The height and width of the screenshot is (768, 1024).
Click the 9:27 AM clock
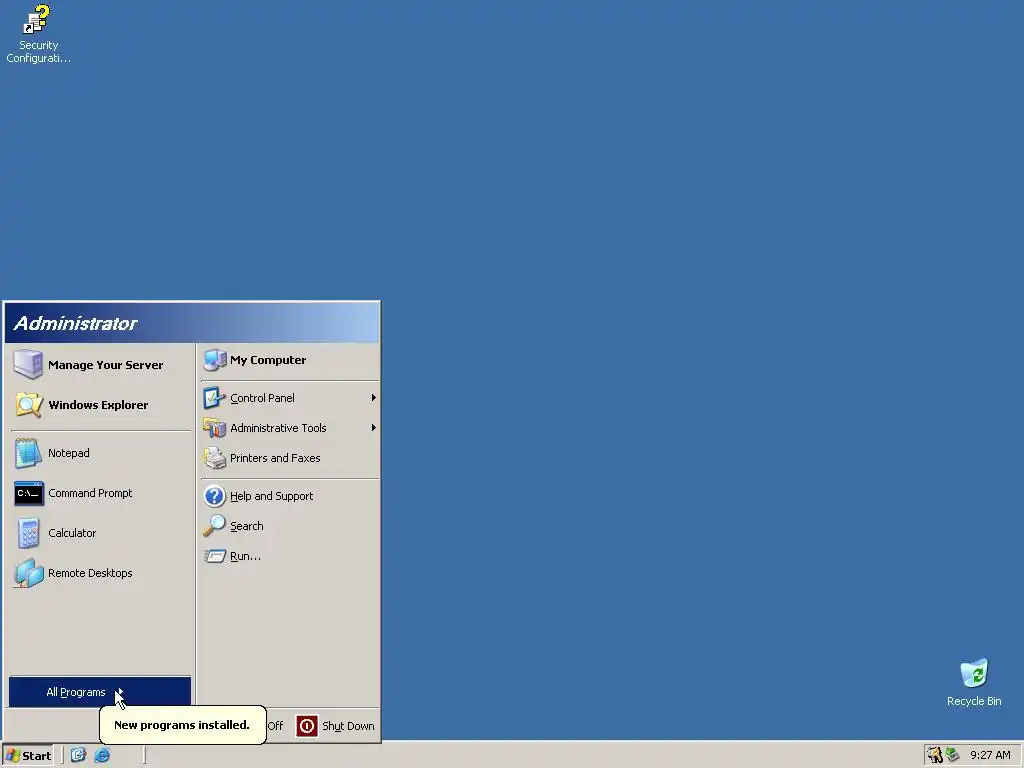click(x=990, y=755)
